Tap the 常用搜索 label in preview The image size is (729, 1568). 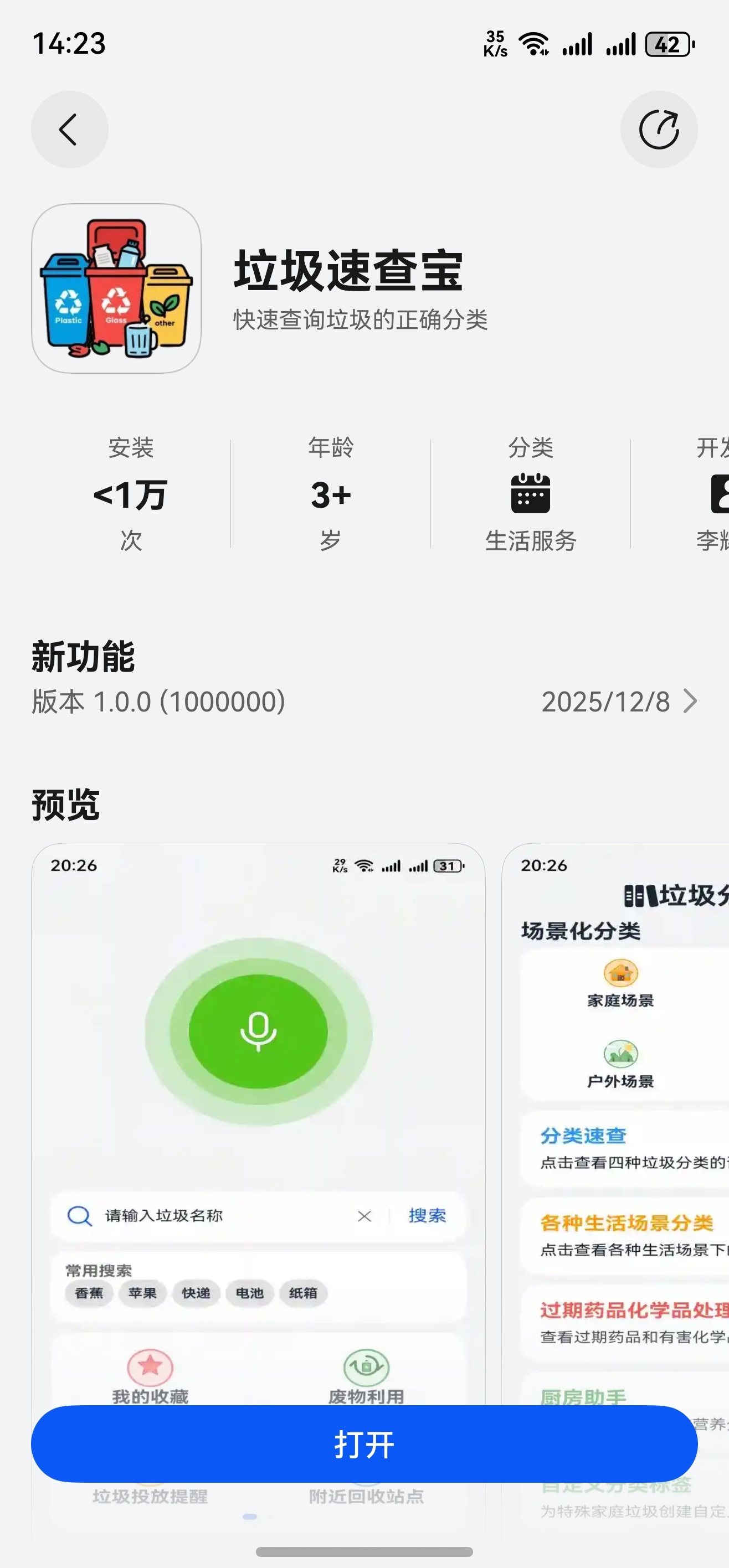pyautogui.click(x=99, y=1270)
